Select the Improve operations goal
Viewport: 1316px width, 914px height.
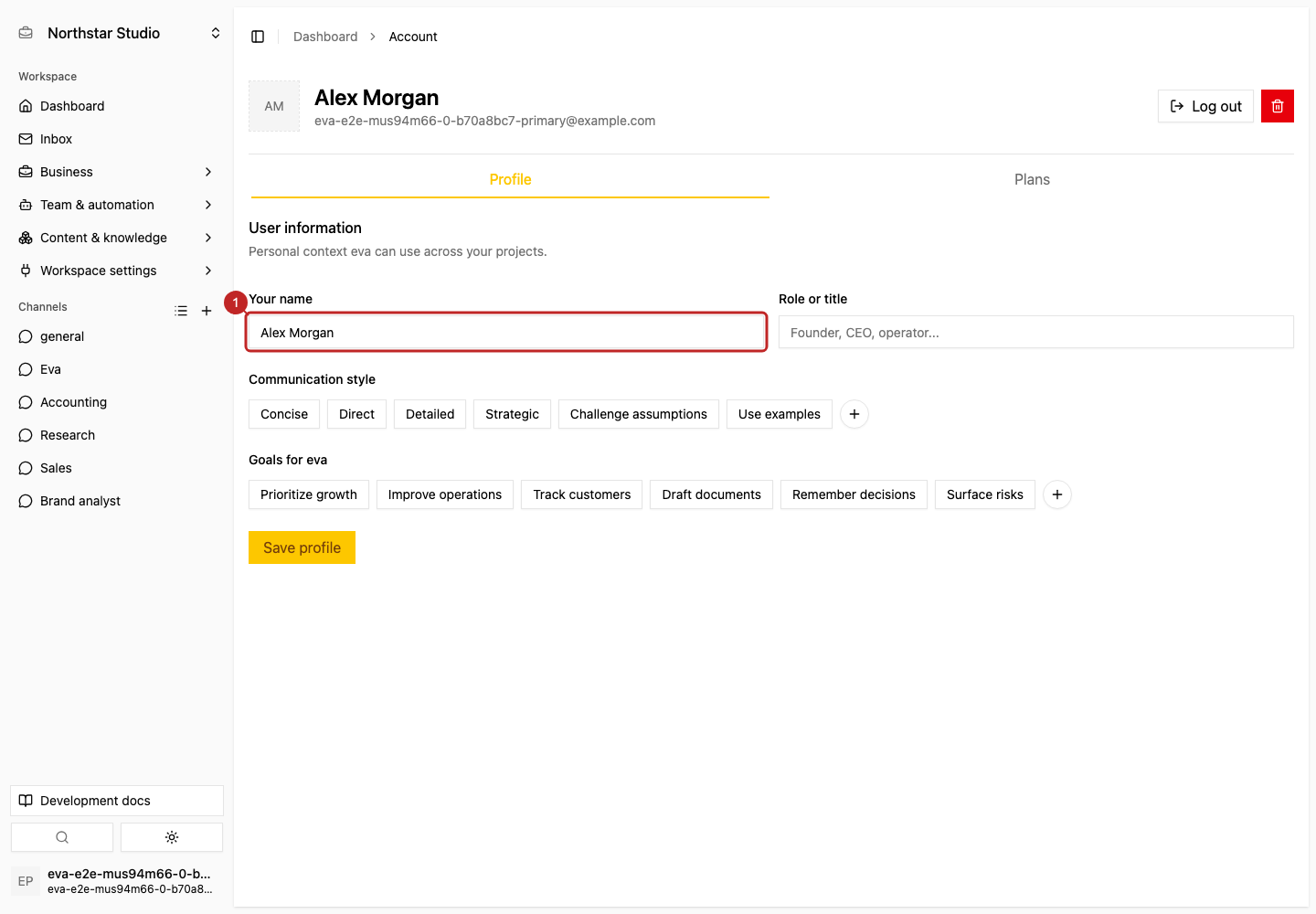tap(445, 494)
